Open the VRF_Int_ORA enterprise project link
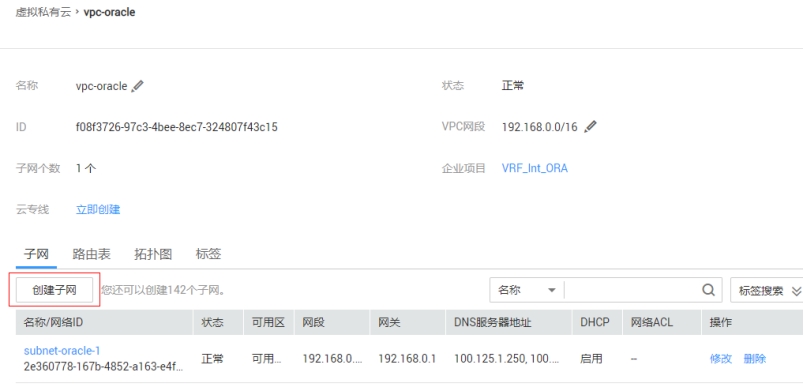This screenshot has width=804, height=392. [534, 168]
